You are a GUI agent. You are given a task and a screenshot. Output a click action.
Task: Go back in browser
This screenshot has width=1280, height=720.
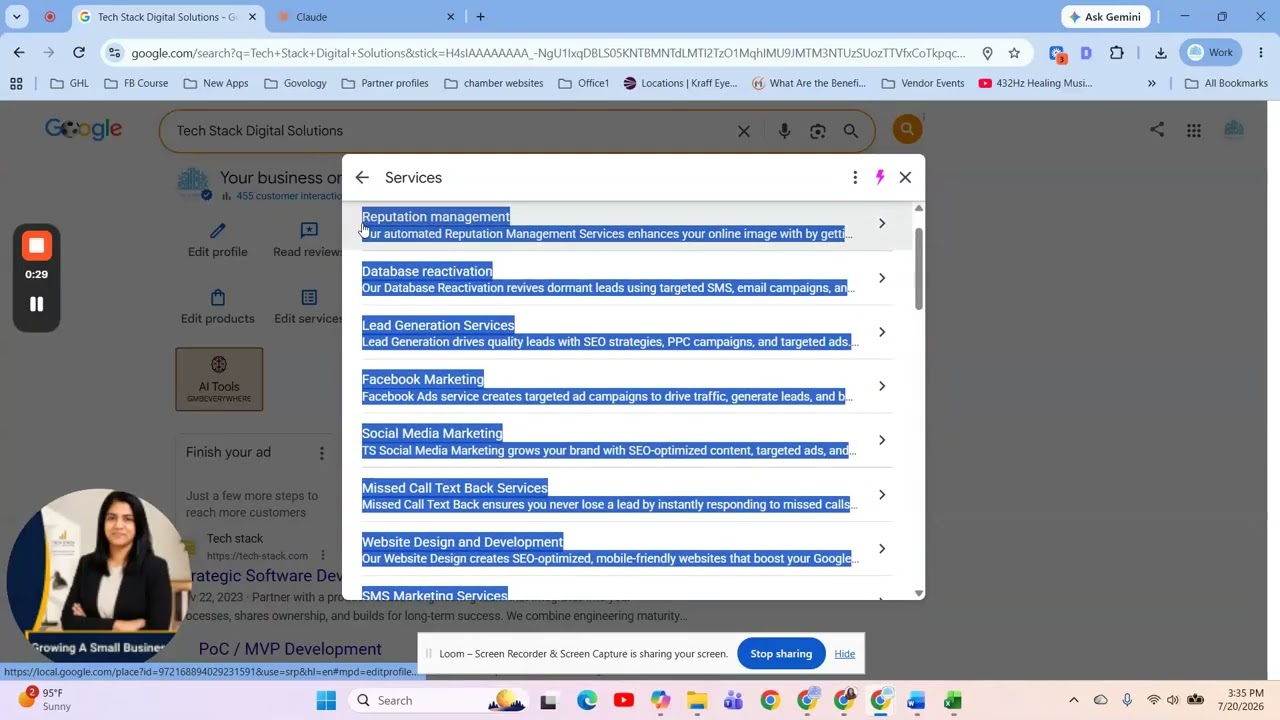point(19,53)
